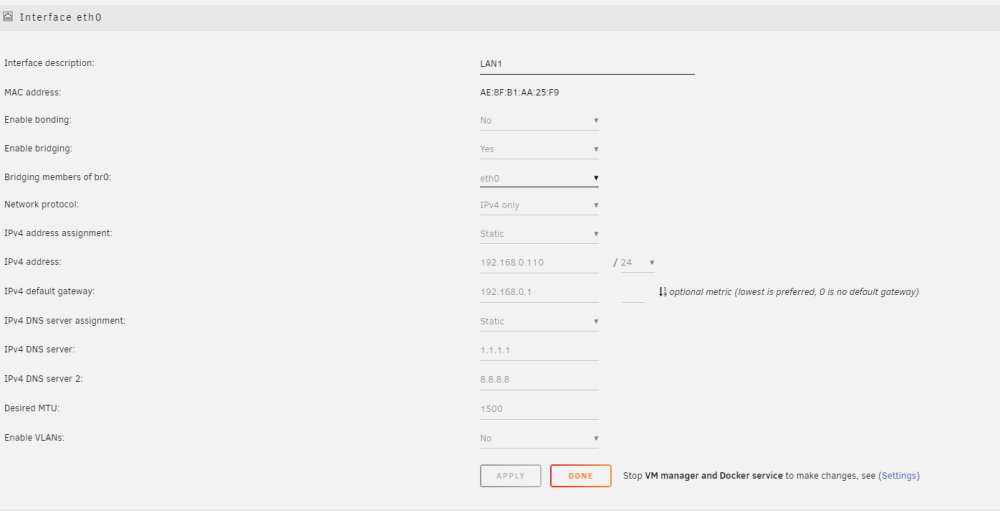The image size is (1000, 511).
Task: Click the MAC address value AE:8F:B1:AA:25:F9
Action: pyautogui.click(x=519, y=93)
